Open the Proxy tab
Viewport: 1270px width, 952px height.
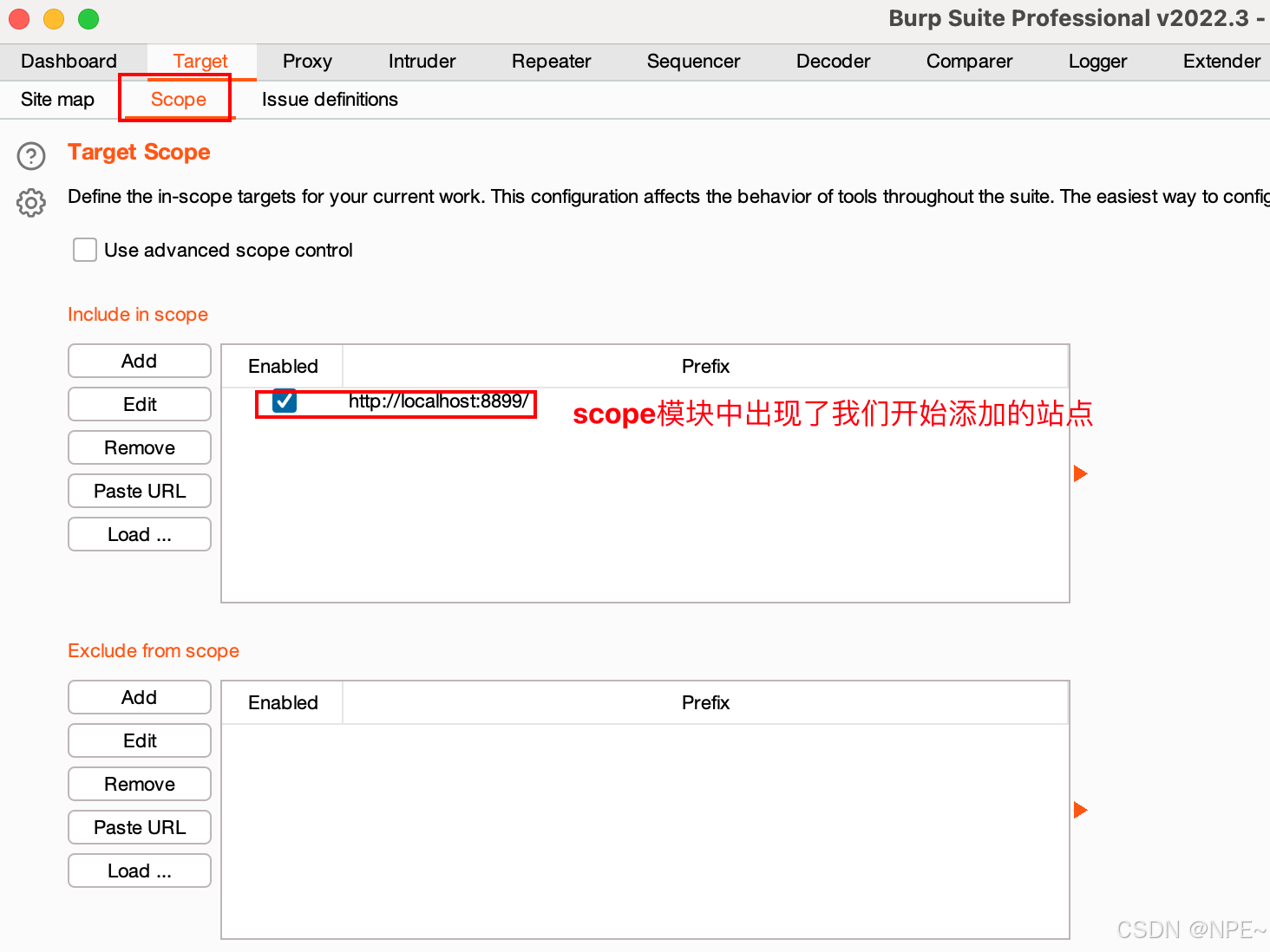pyautogui.click(x=307, y=62)
